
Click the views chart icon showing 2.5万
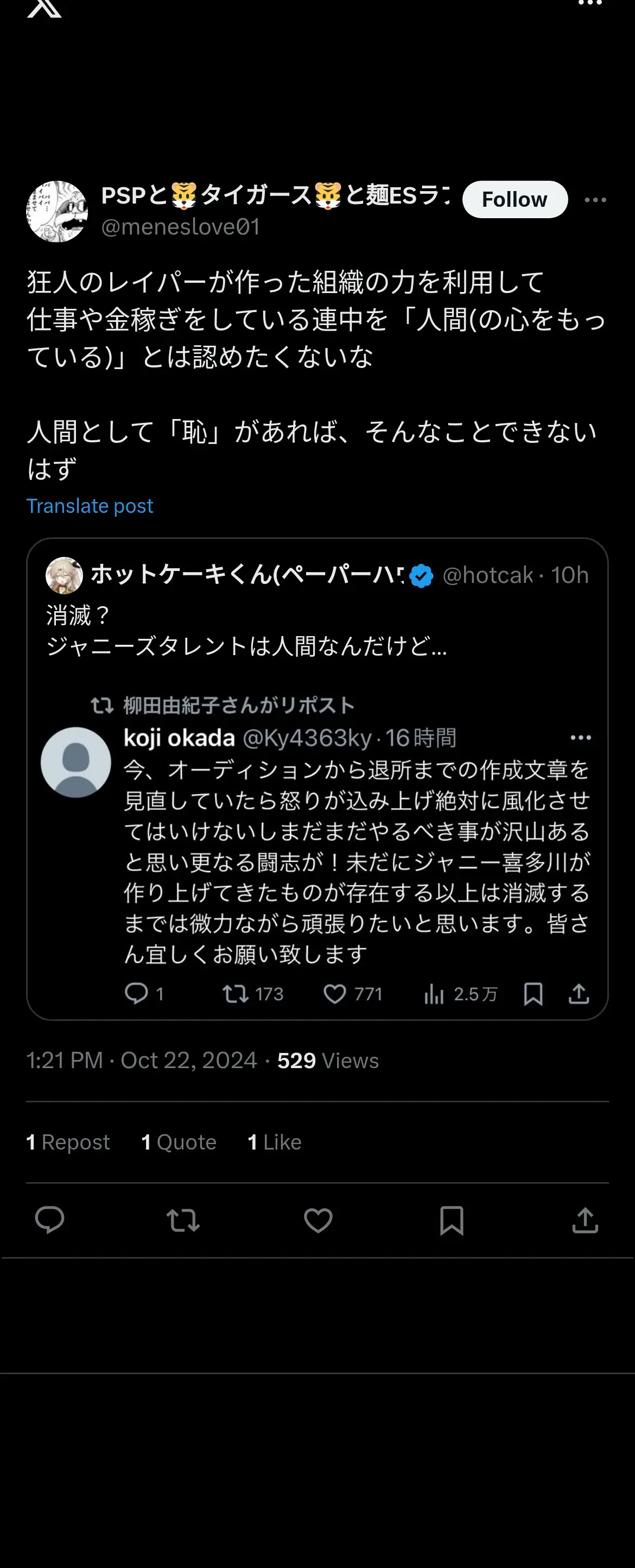[x=434, y=994]
